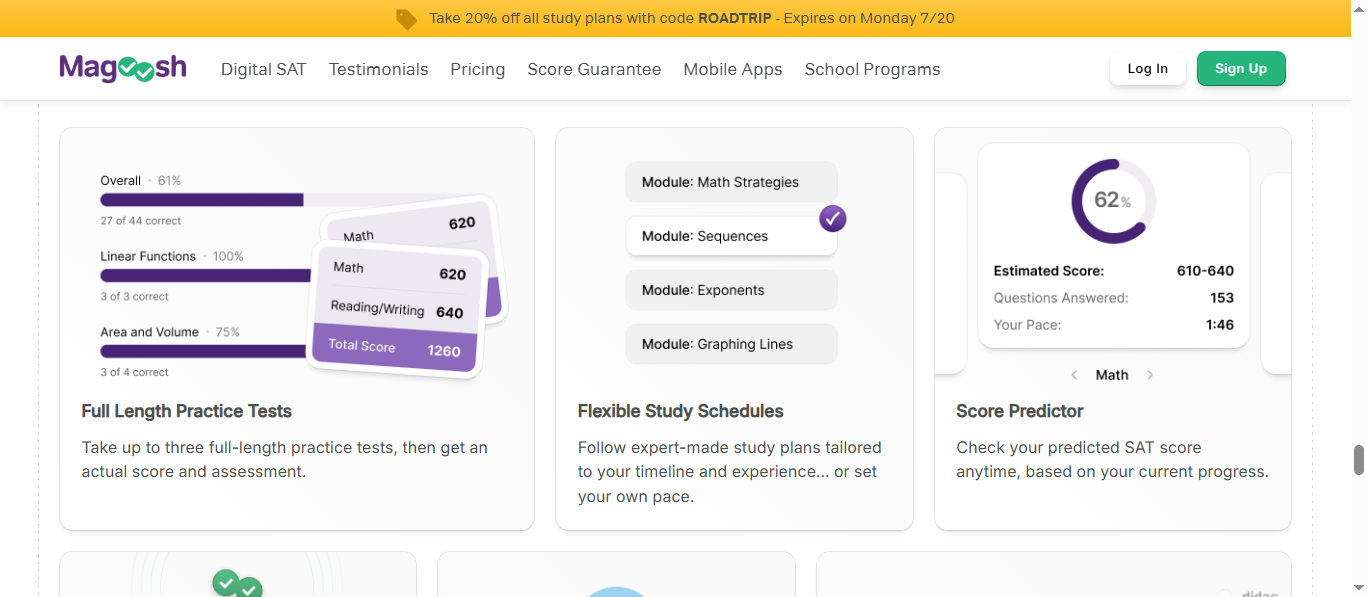Click the price tag icon in promo banner
Image resolution: width=1367 pixels, height=597 pixels.
click(406, 19)
